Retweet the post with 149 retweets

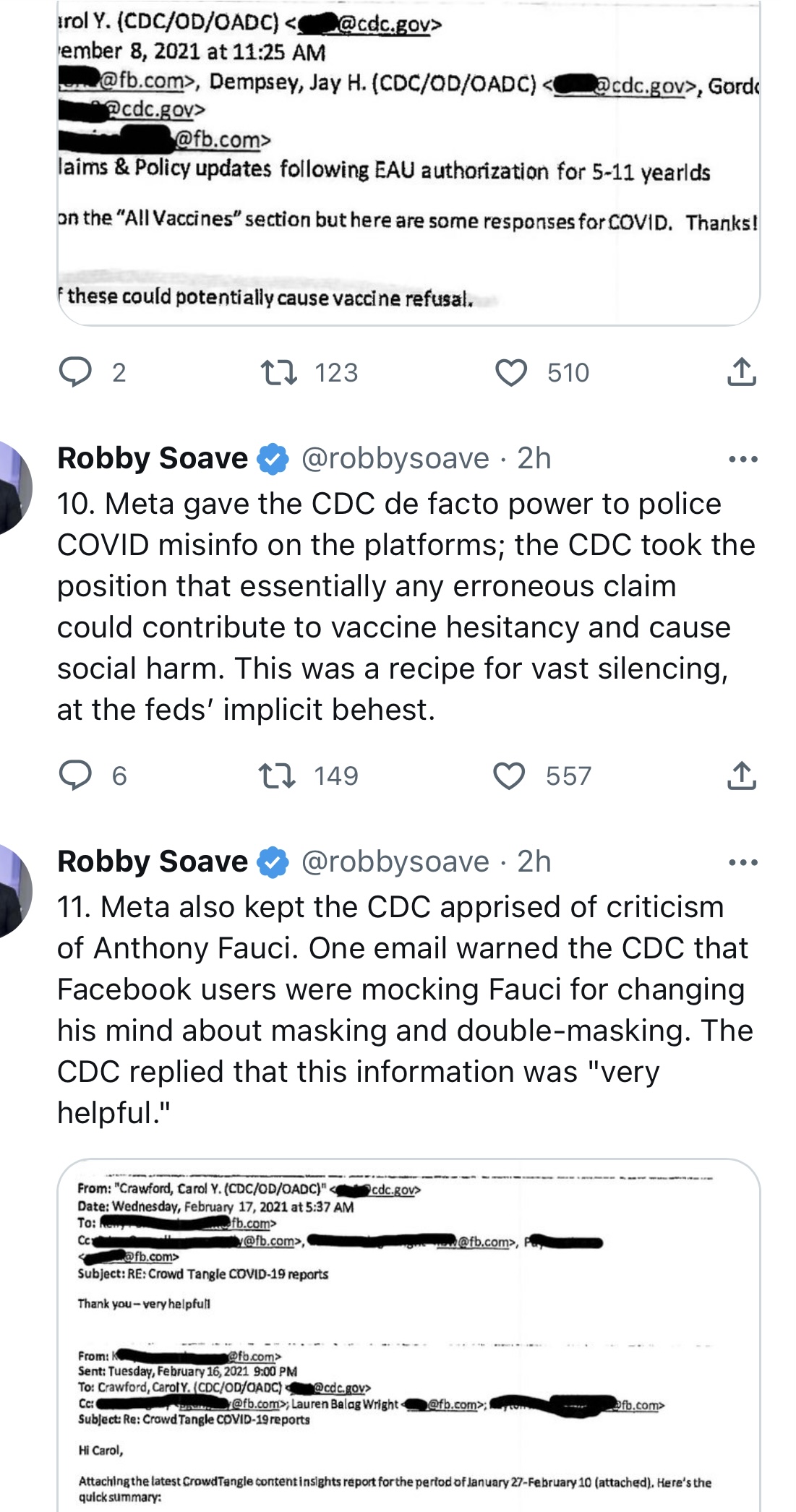(x=277, y=776)
